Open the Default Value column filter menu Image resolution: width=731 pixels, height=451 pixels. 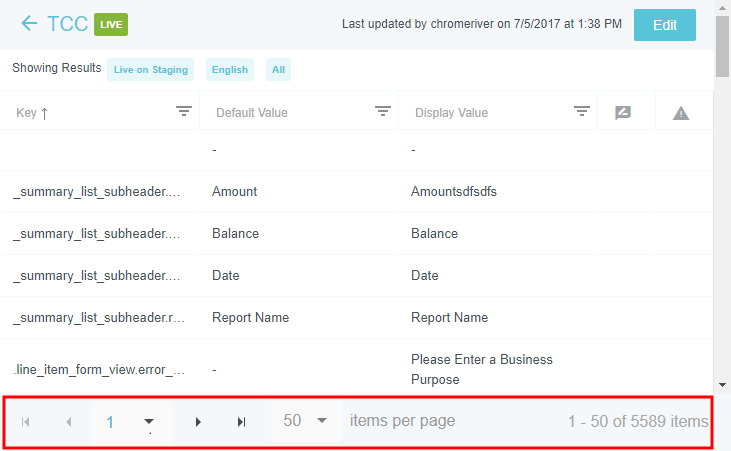tap(383, 112)
